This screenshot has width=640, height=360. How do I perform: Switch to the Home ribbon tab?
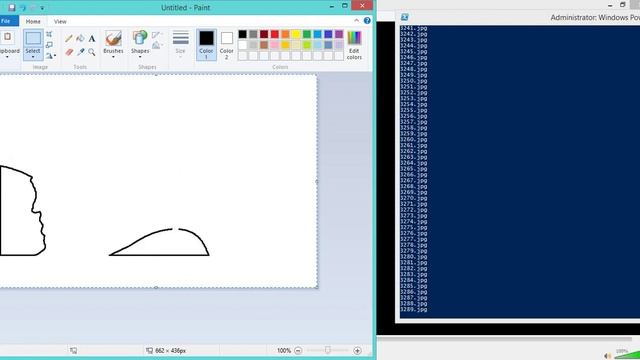33,21
